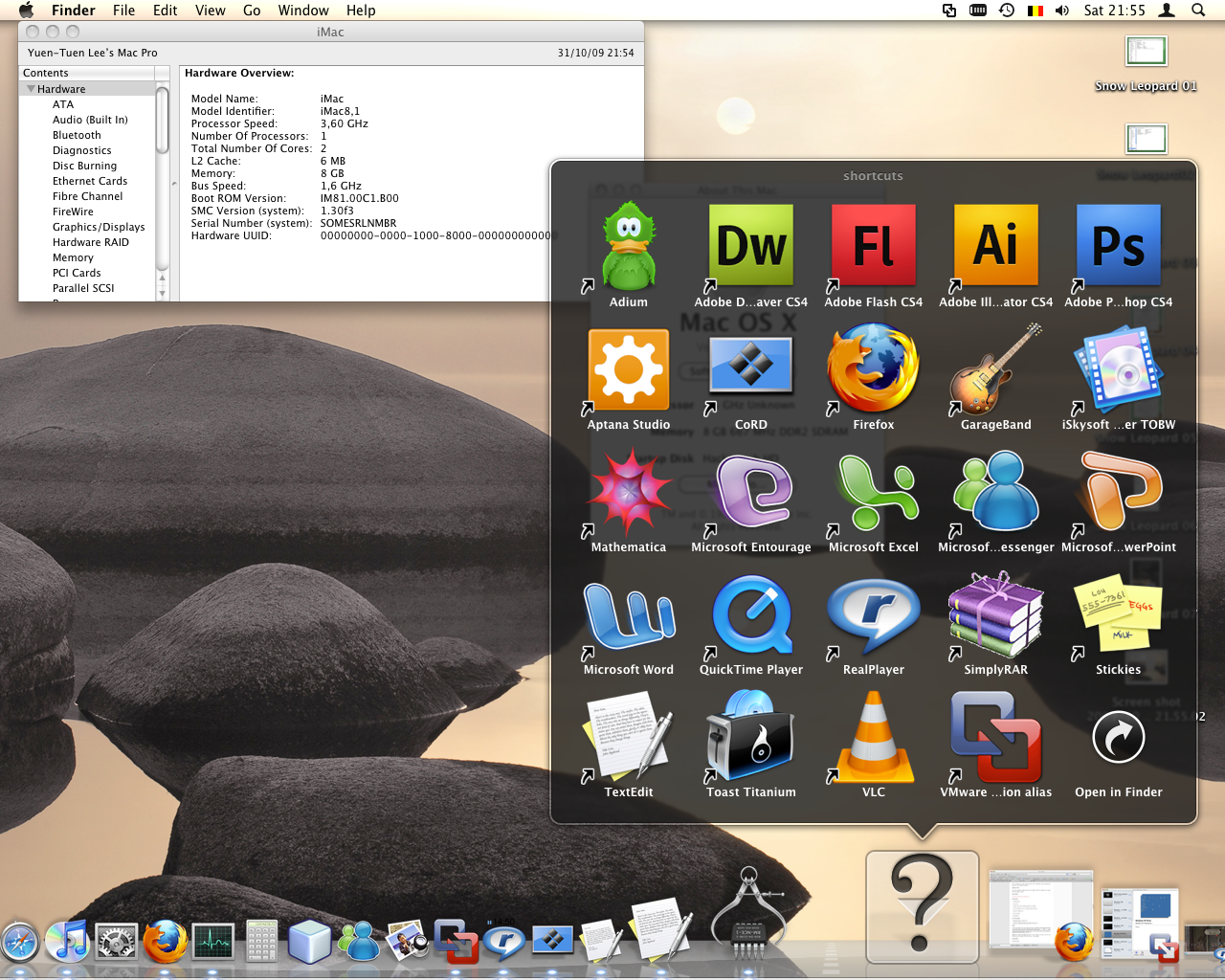
Task: Open Spotlight search in the menu bar
Action: [x=1197, y=11]
